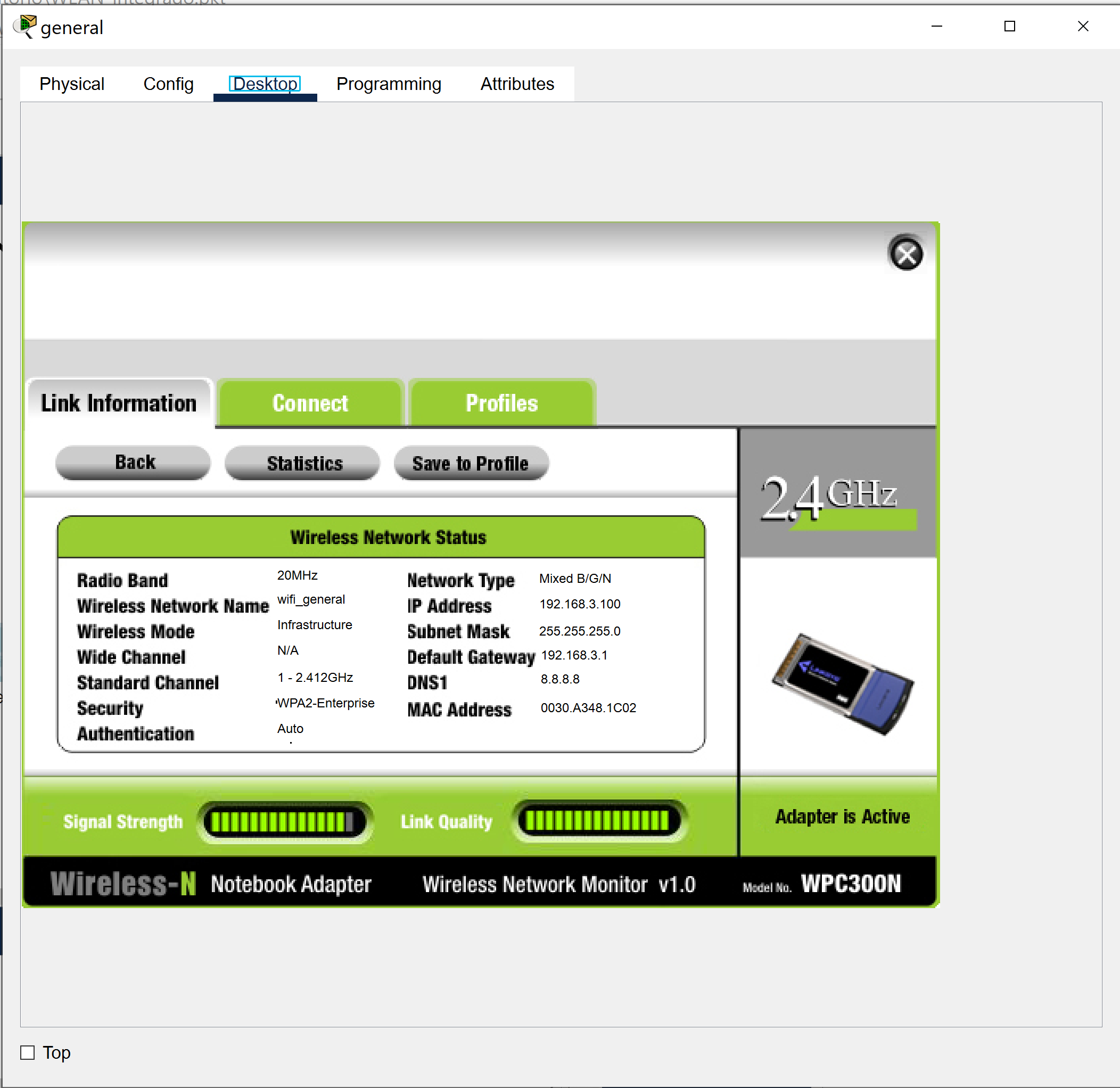
Task: Switch to the Profiles tab
Action: (x=502, y=403)
